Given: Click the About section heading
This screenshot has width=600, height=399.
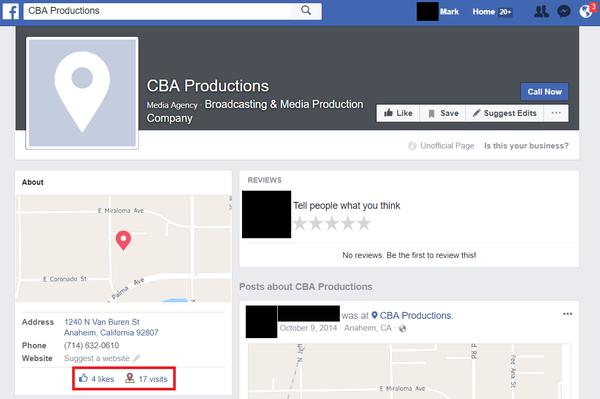Looking at the screenshot, I should tap(33, 182).
